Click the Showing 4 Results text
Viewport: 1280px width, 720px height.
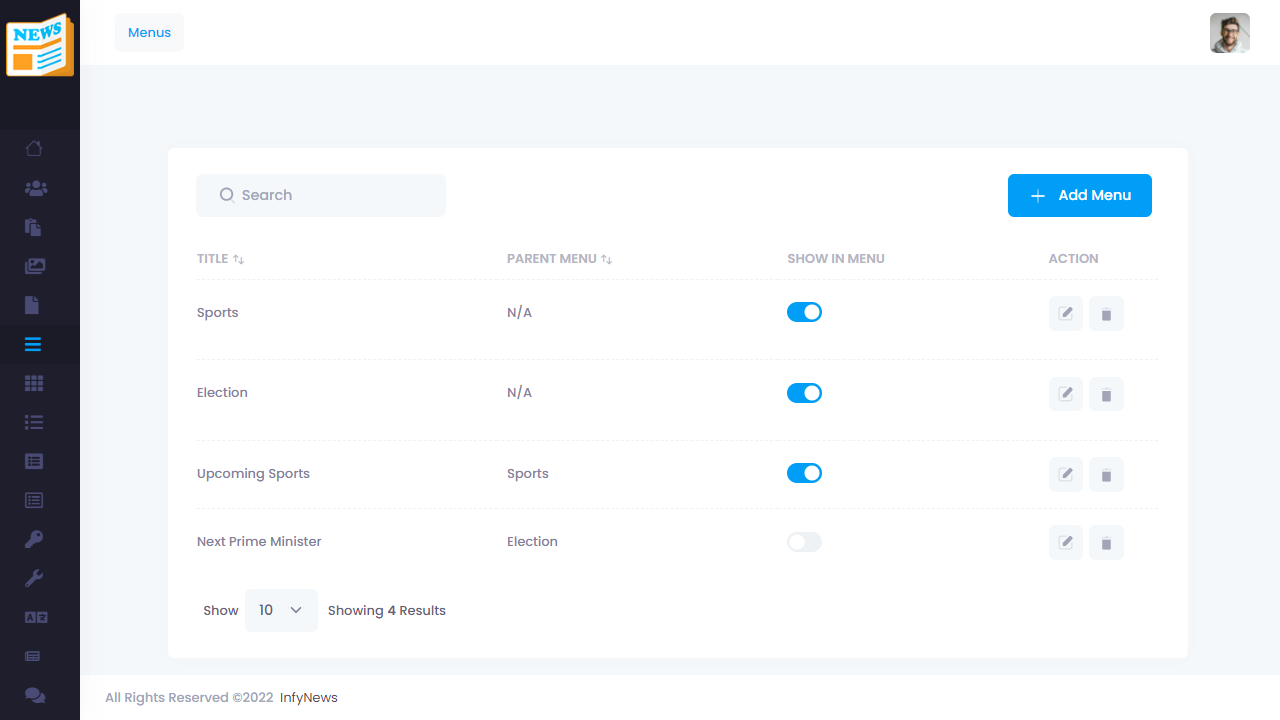click(387, 610)
